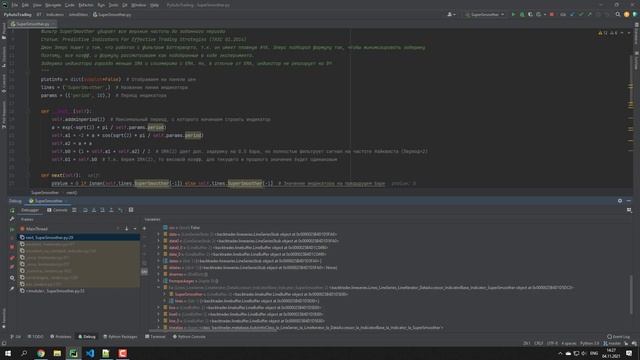Resume program with green play icon

pyautogui.click(x=12, y=229)
